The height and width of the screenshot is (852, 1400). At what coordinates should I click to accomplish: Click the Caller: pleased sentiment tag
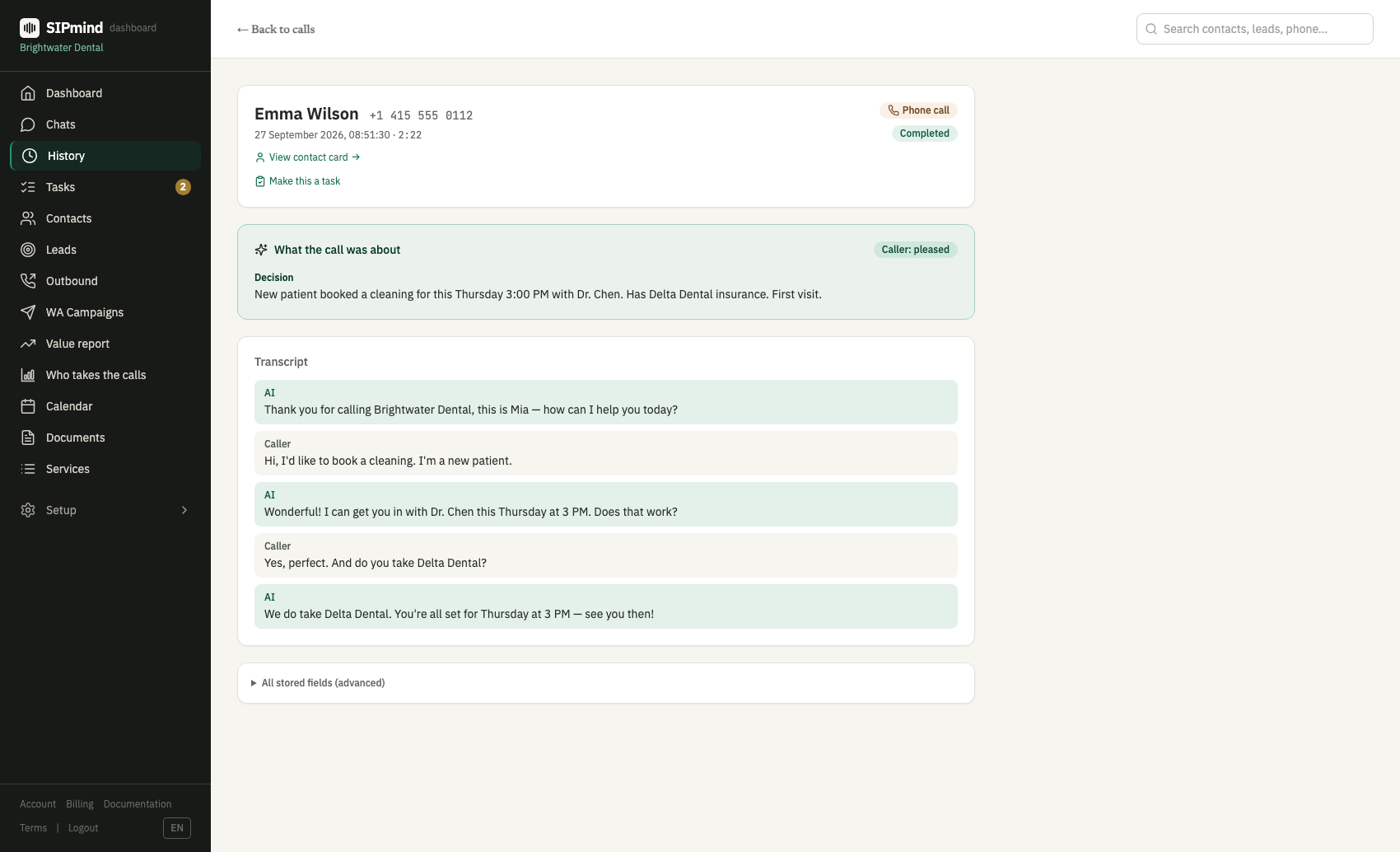pyautogui.click(x=916, y=250)
